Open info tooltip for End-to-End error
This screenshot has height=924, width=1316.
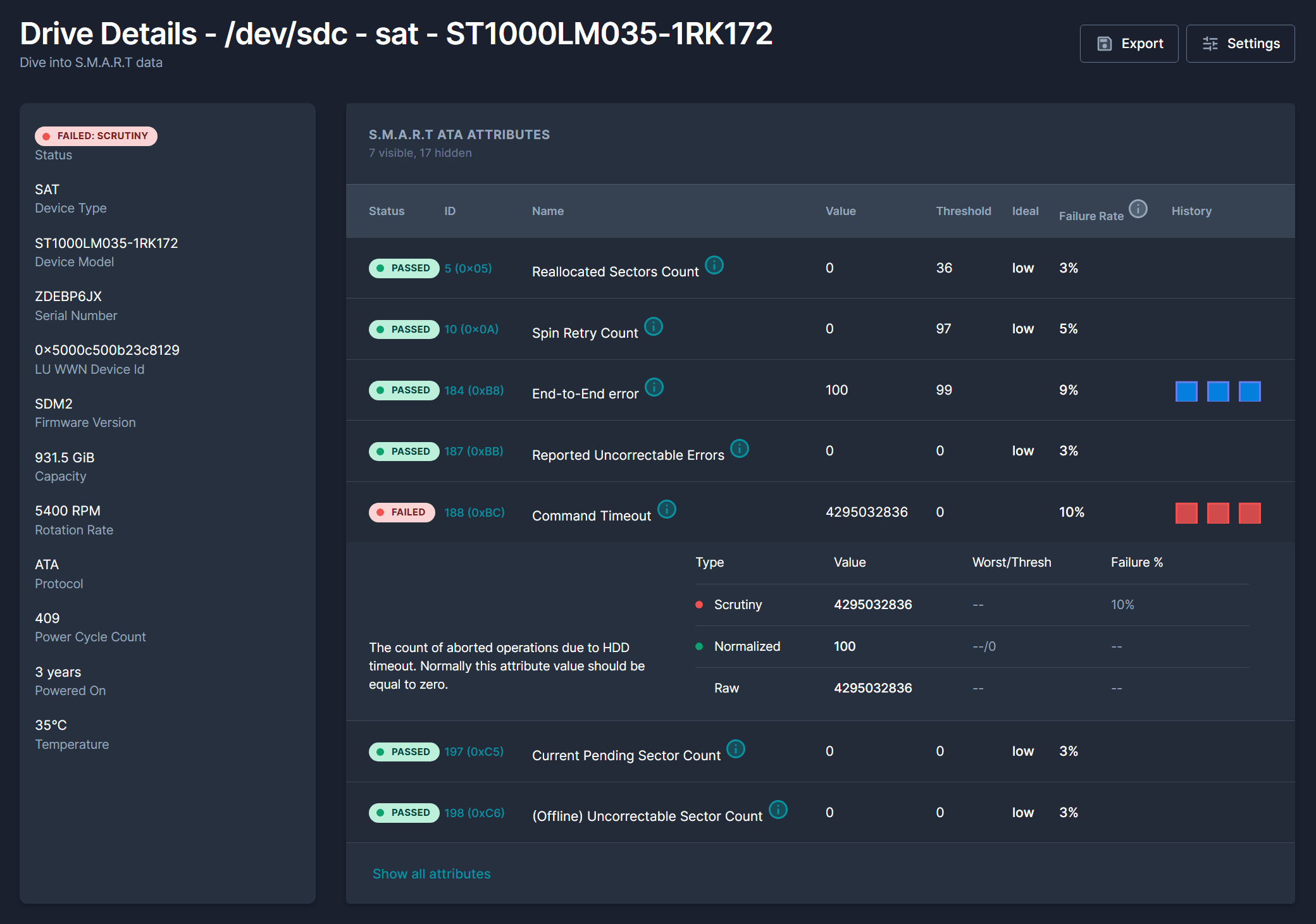pyautogui.click(x=654, y=387)
